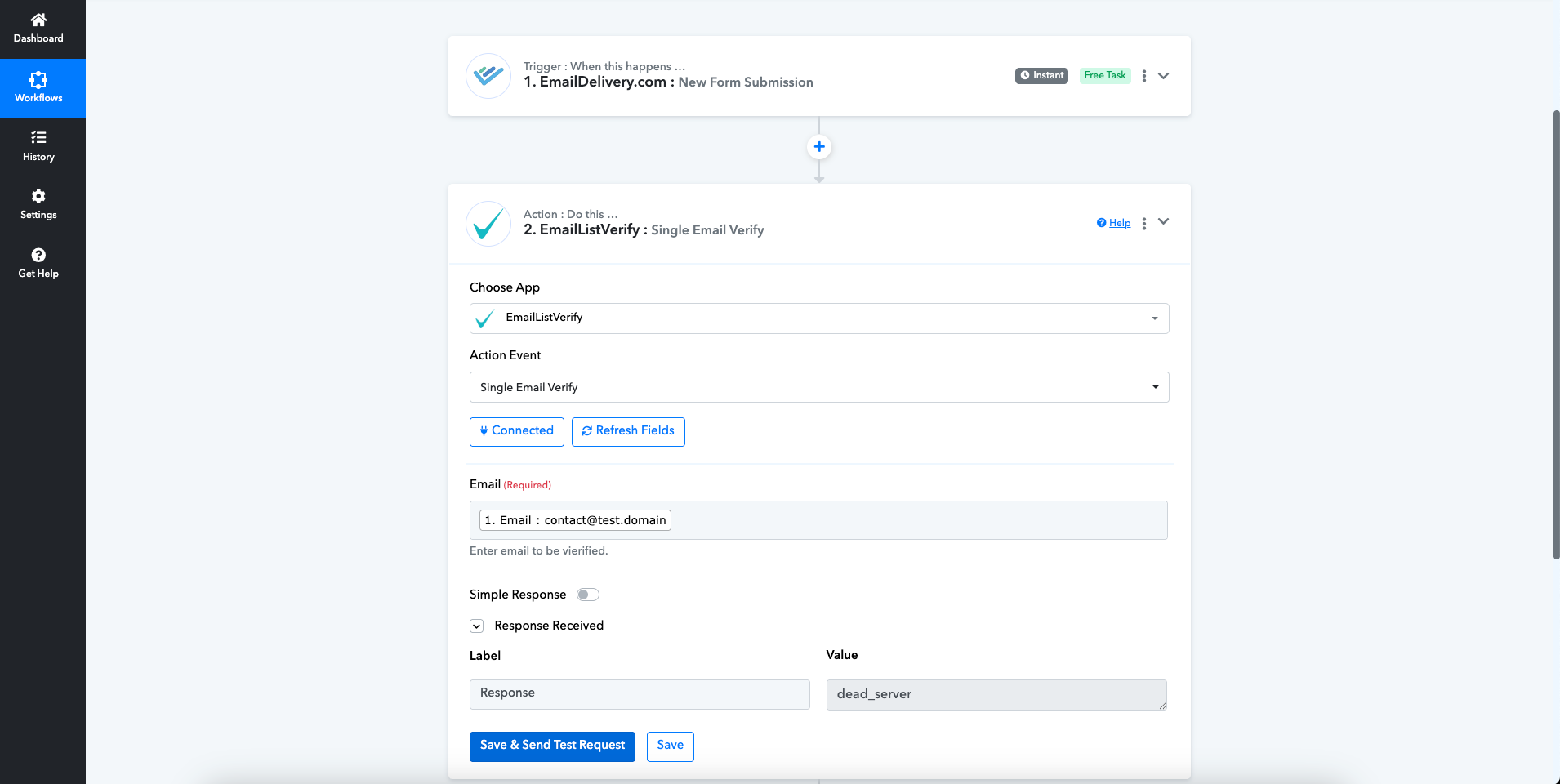
Task: Collapse the trigger step chevron
Action: tap(1164, 76)
